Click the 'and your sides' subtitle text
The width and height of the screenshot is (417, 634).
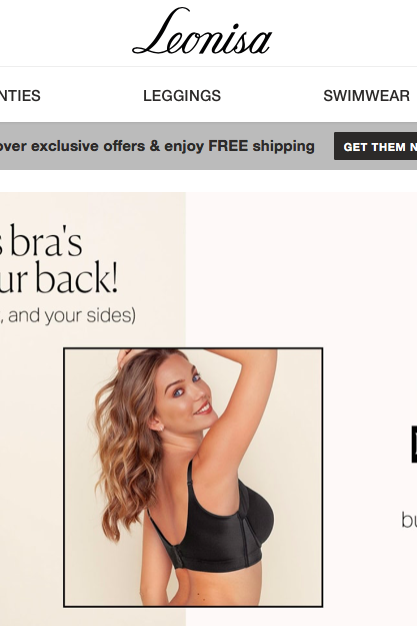coord(68,315)
